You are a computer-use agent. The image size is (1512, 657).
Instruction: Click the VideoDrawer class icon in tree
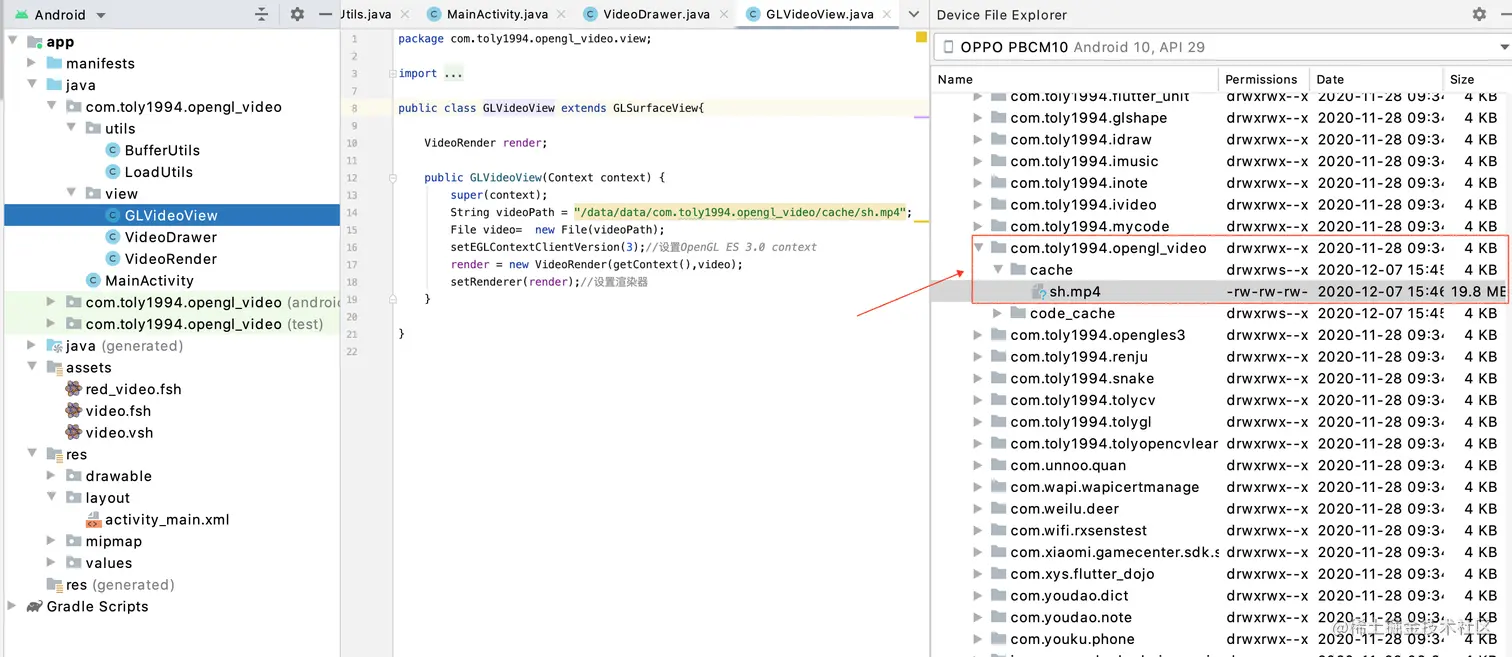point(113,237)
